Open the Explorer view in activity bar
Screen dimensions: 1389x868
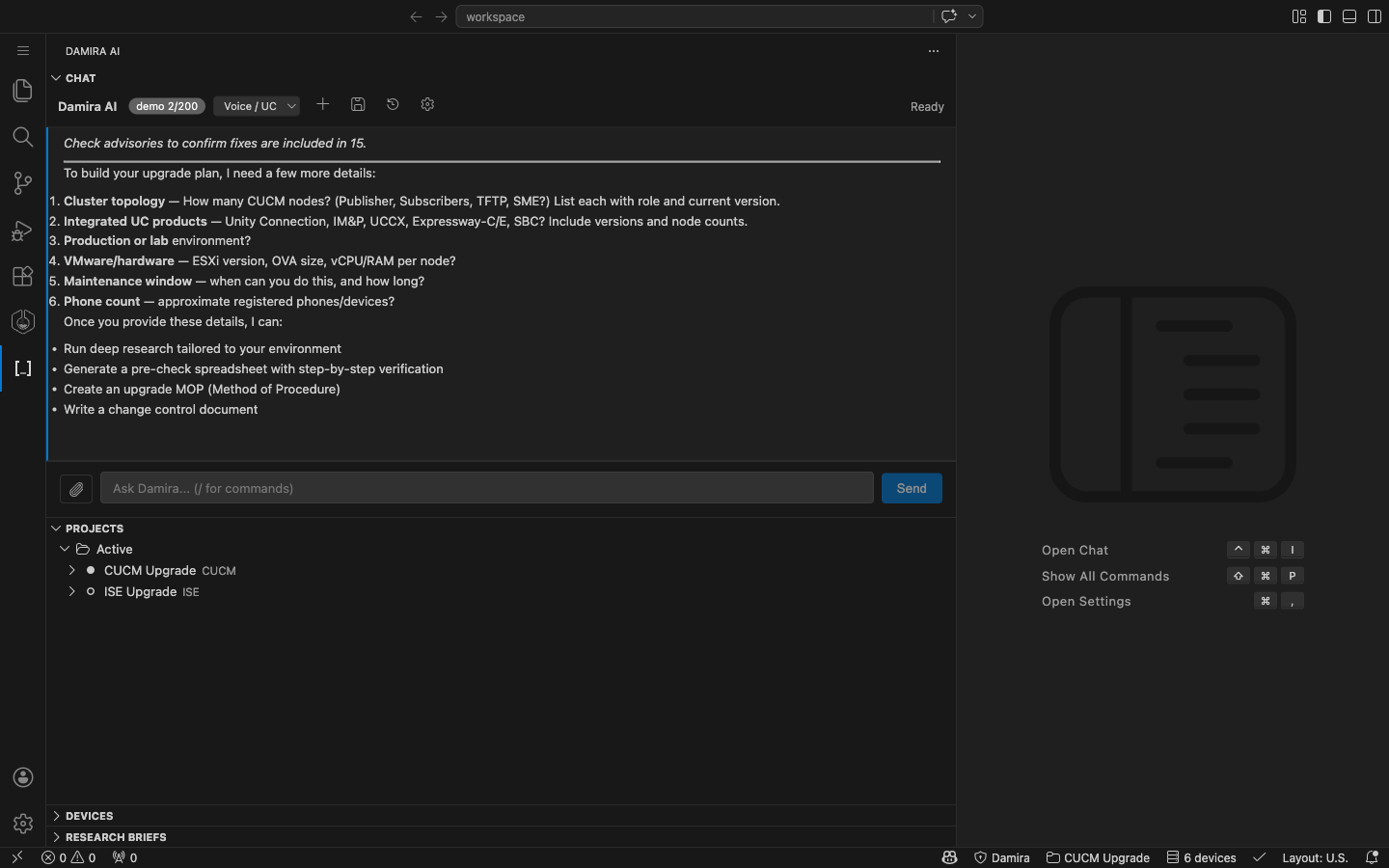tap(22, 91)
